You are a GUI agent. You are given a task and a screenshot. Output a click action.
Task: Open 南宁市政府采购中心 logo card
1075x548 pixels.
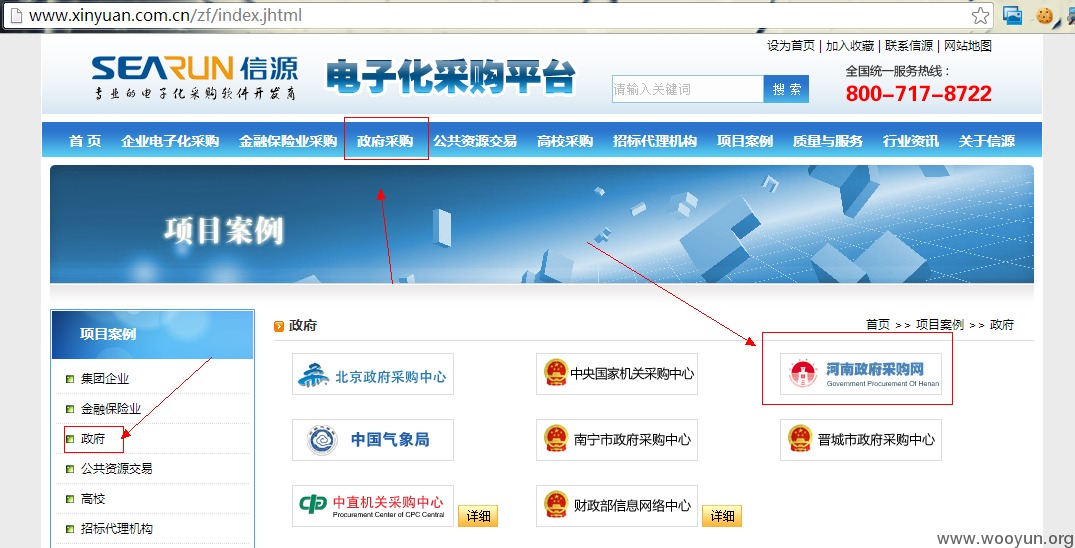(x=616, y=440)
